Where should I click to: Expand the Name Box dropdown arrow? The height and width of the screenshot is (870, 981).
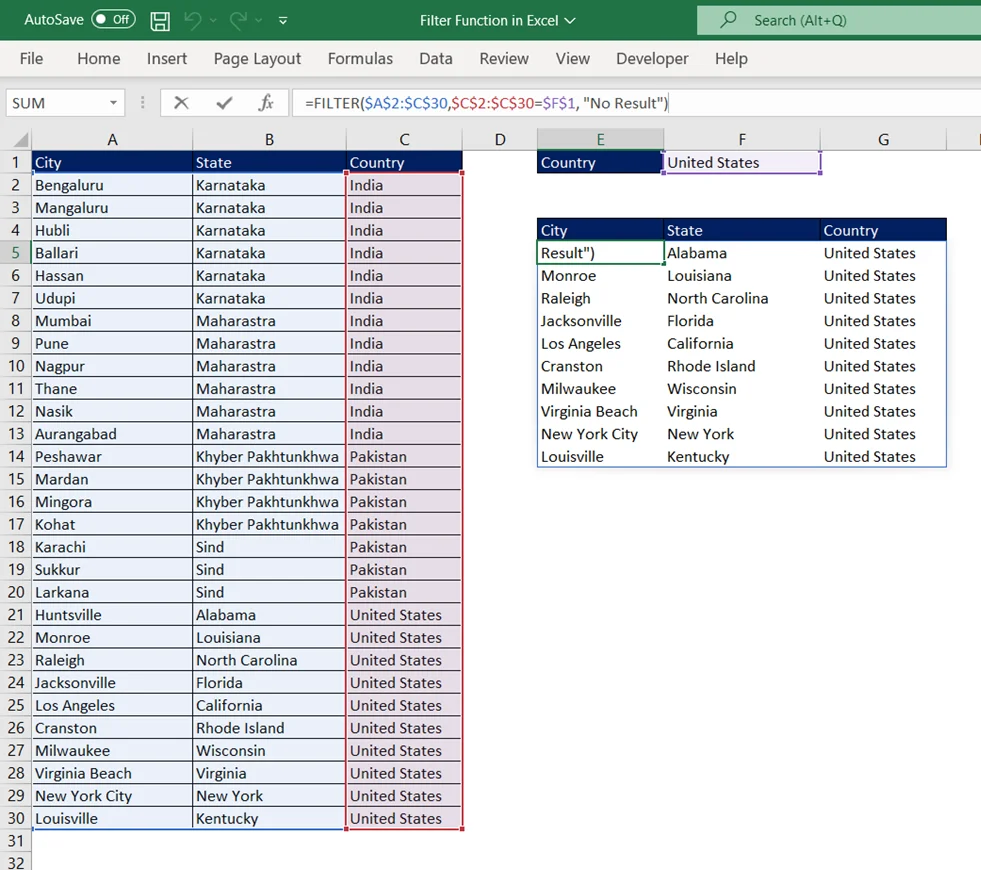tap(113, 103)
